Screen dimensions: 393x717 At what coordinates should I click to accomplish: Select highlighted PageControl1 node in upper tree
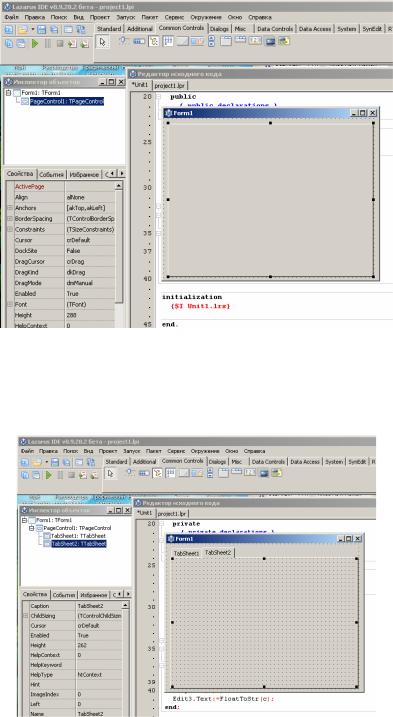click(x=67, y=101)
